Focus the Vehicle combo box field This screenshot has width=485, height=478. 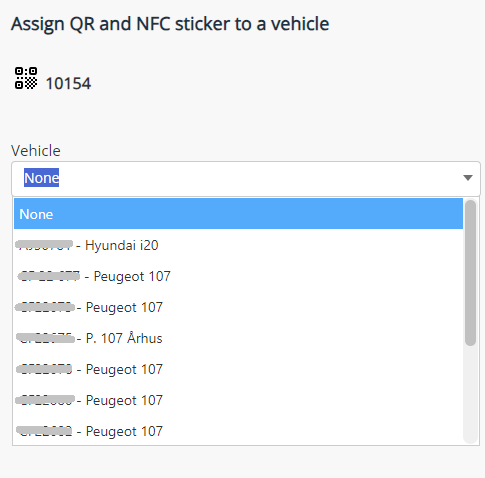pyautogui.click(x=246, y=179)
